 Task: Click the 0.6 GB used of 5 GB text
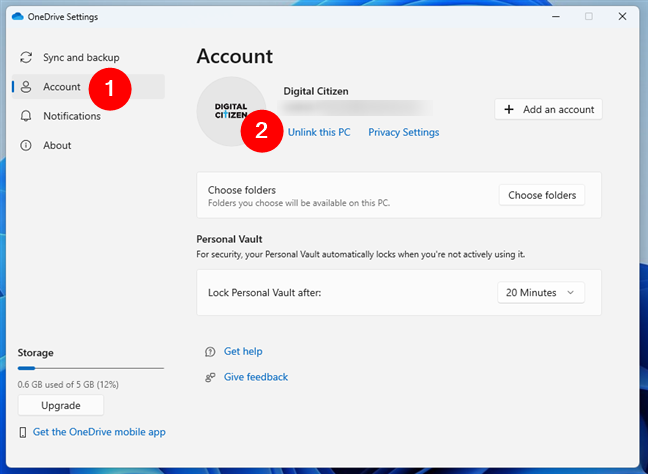coord(68,385)
